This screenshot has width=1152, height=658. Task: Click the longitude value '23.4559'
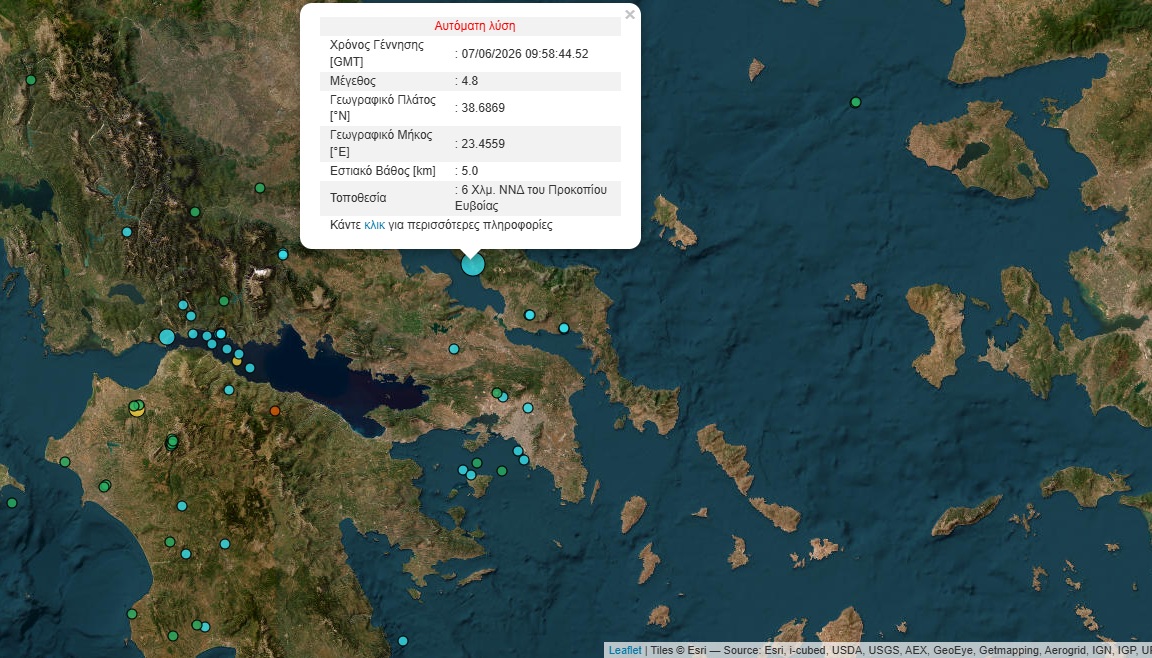pyautogui.click(x=483, y=144)
